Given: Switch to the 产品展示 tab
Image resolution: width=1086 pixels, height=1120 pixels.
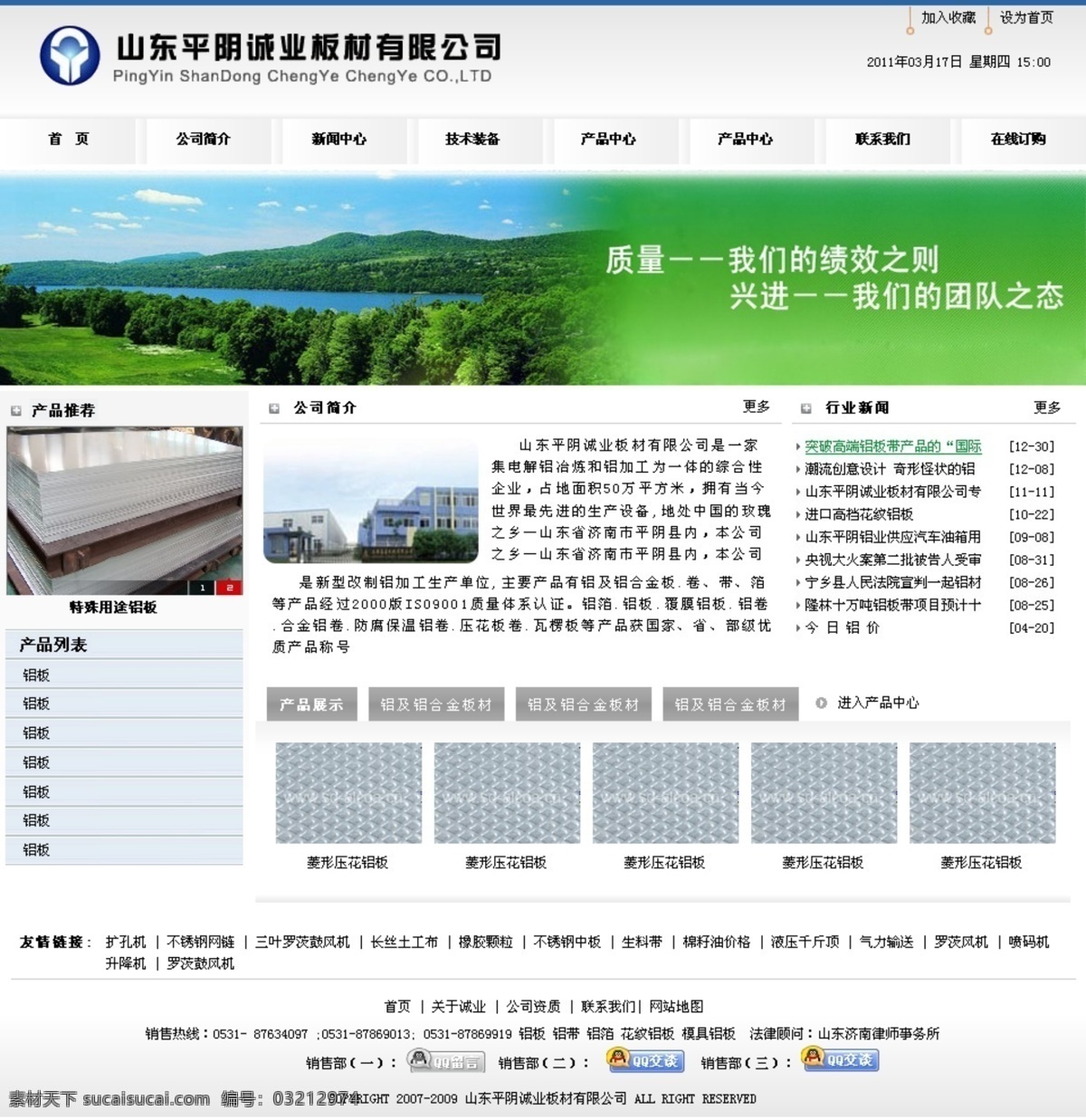Looking at the screenshot, I should coord(312,704).
